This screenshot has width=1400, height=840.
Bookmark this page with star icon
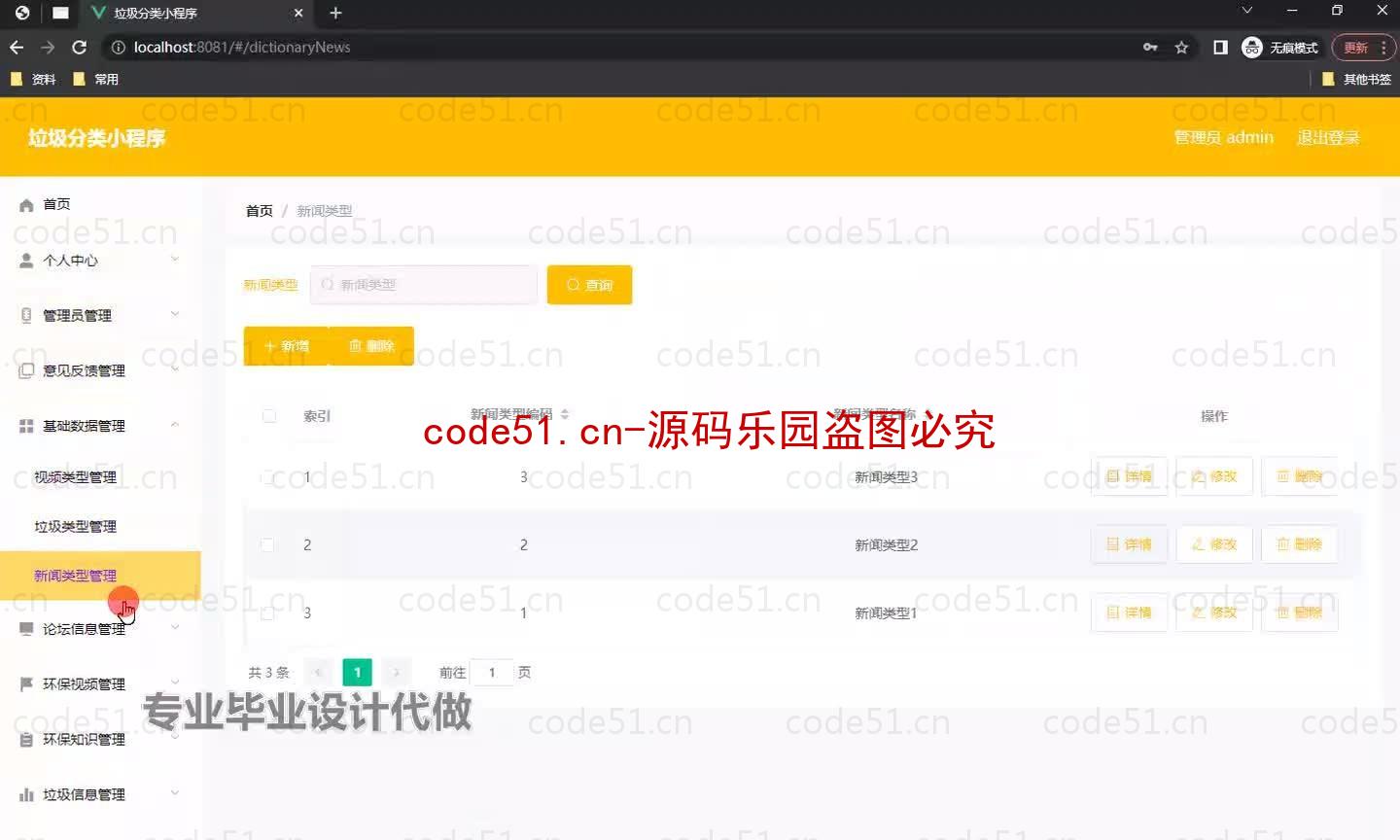click(x=1181, y=47)
